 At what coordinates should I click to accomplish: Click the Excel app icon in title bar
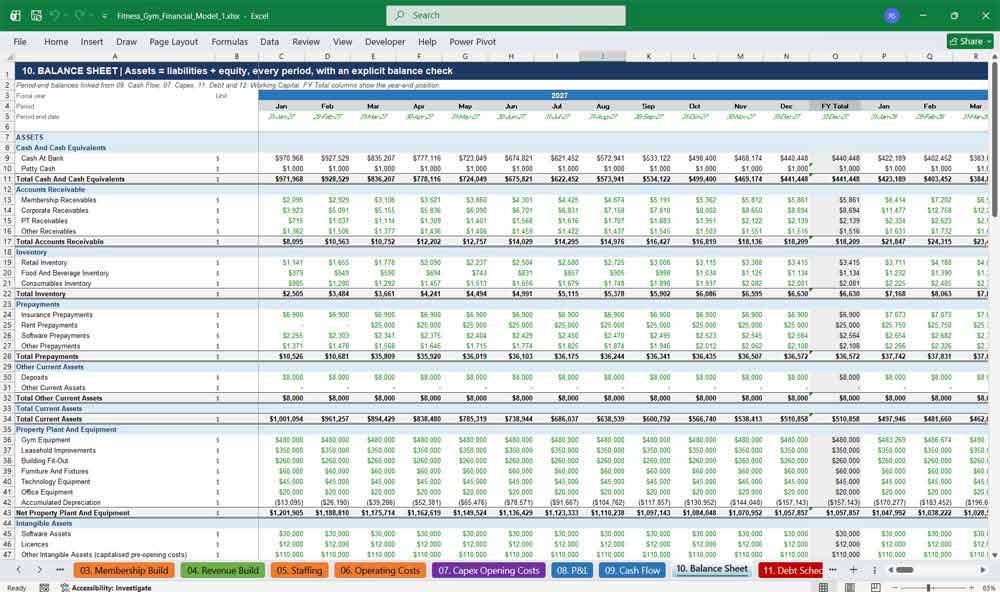point(15,15)
